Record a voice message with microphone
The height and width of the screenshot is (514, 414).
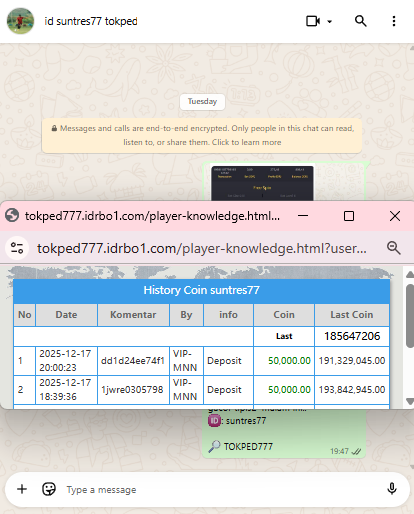click(x=392, y=489)
